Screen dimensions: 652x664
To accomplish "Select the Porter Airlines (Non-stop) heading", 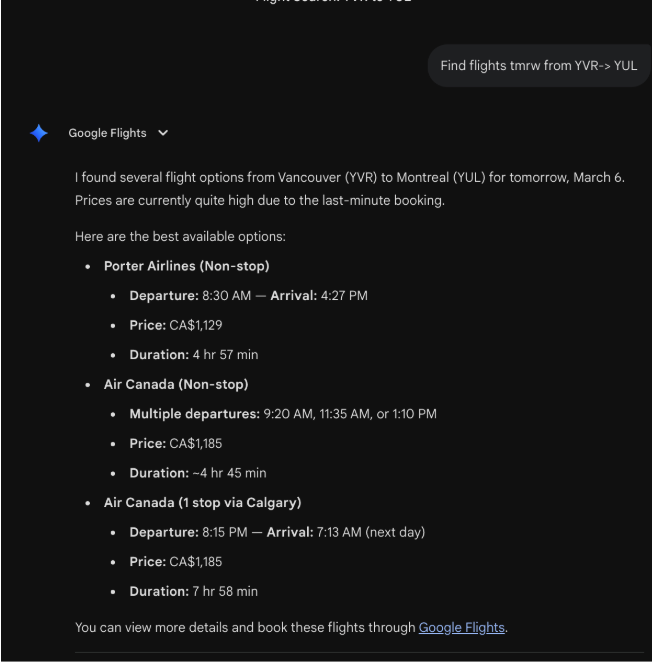I will pyautogui.click(x=187, y=266).
